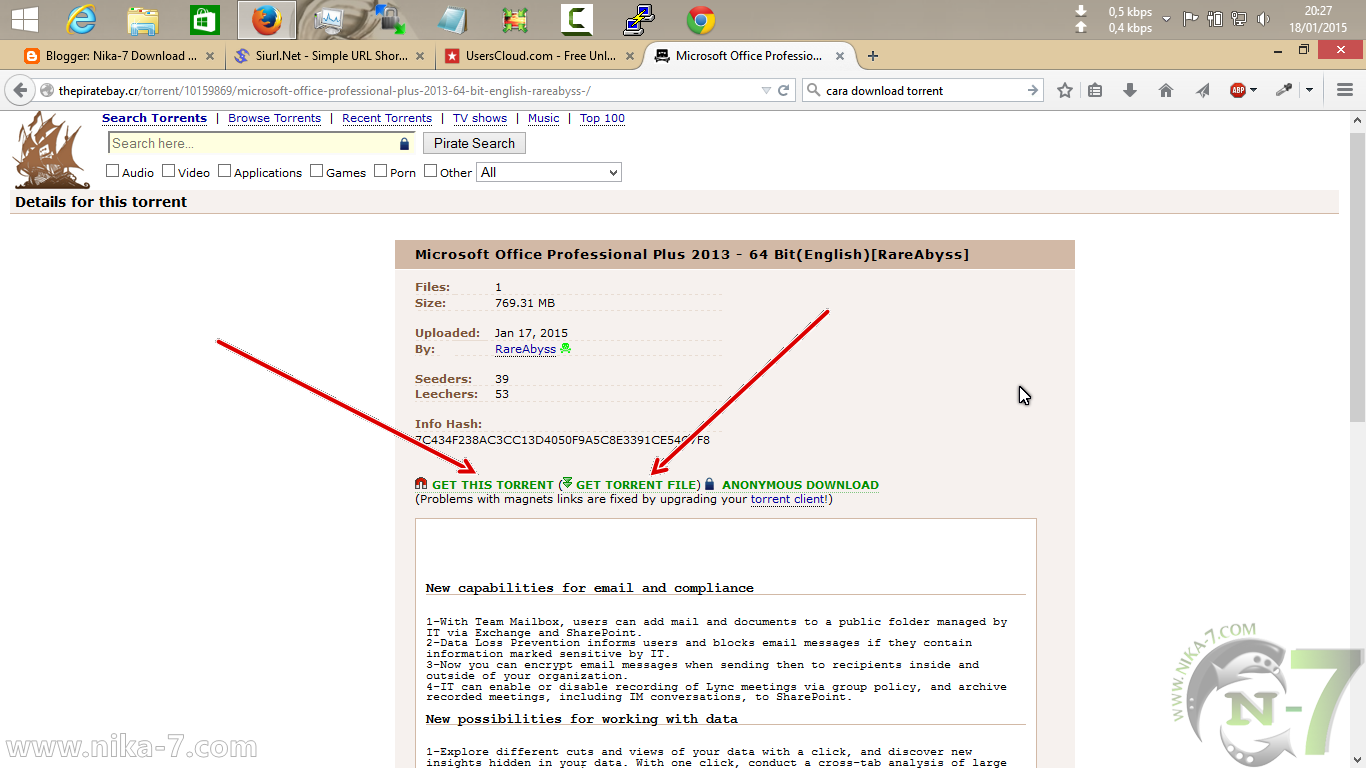Click the Info Hash value text
Screen dimensions: 1366x768
coord(562,440)
